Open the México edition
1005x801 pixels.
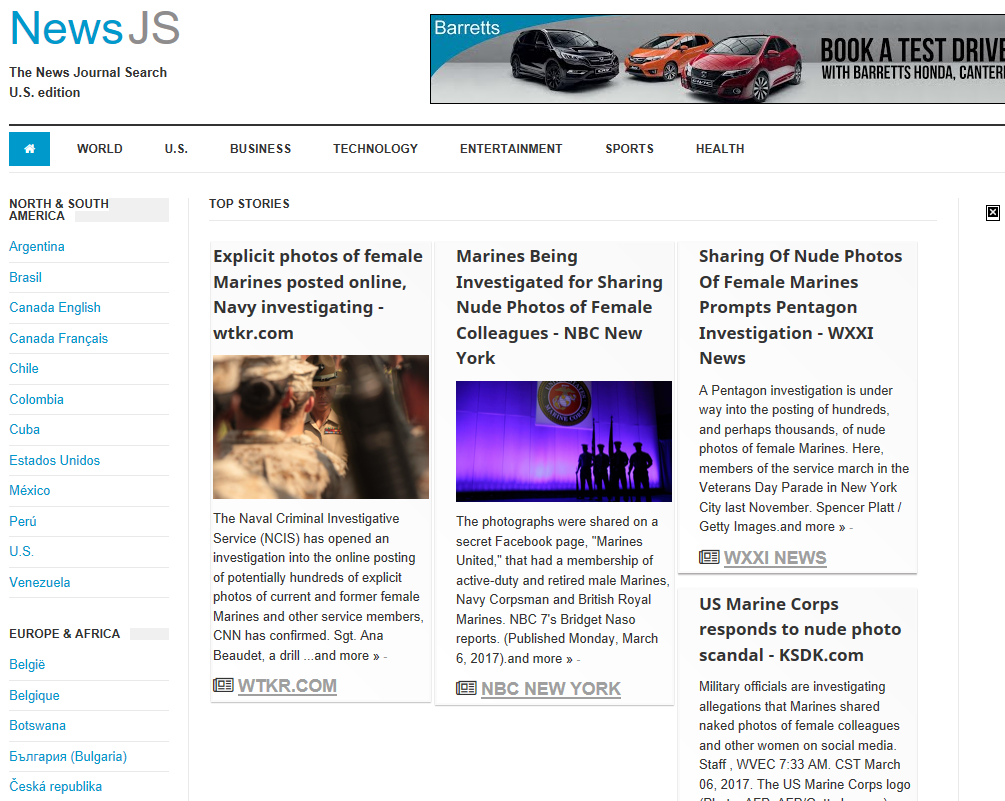click(29, 490)
